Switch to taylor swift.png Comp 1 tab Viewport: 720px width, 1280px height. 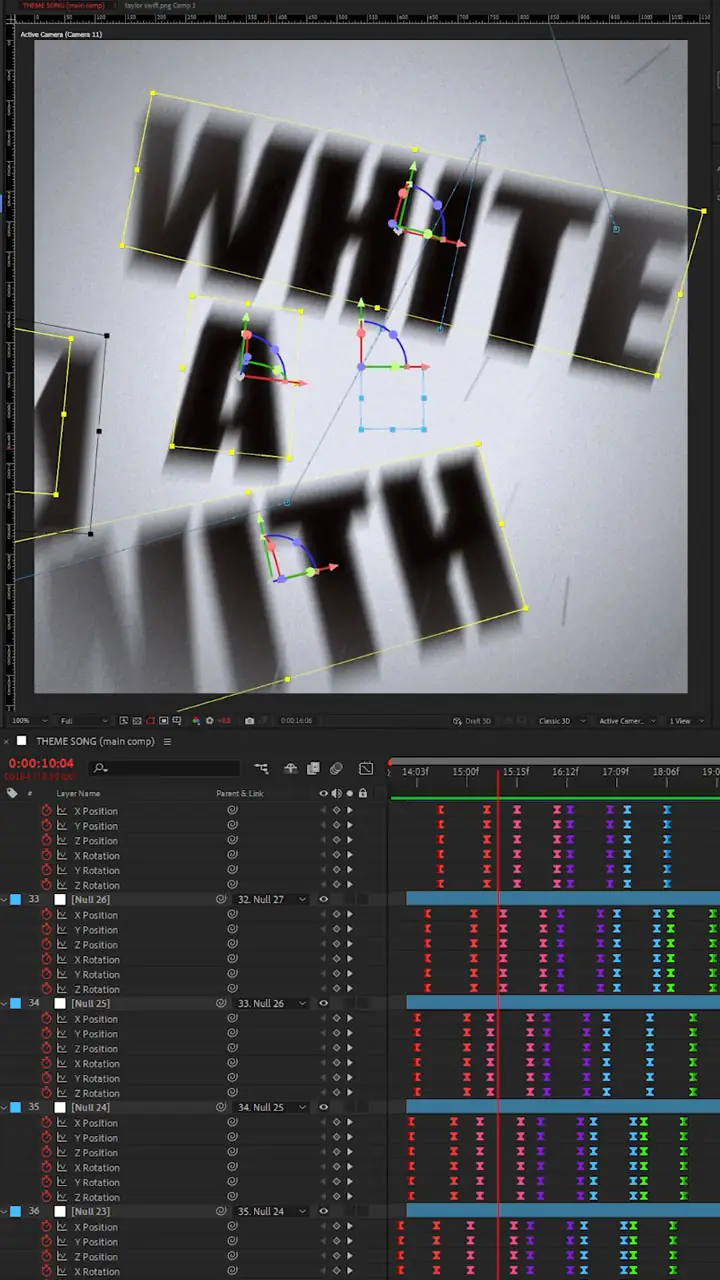(x=160, y=6)
